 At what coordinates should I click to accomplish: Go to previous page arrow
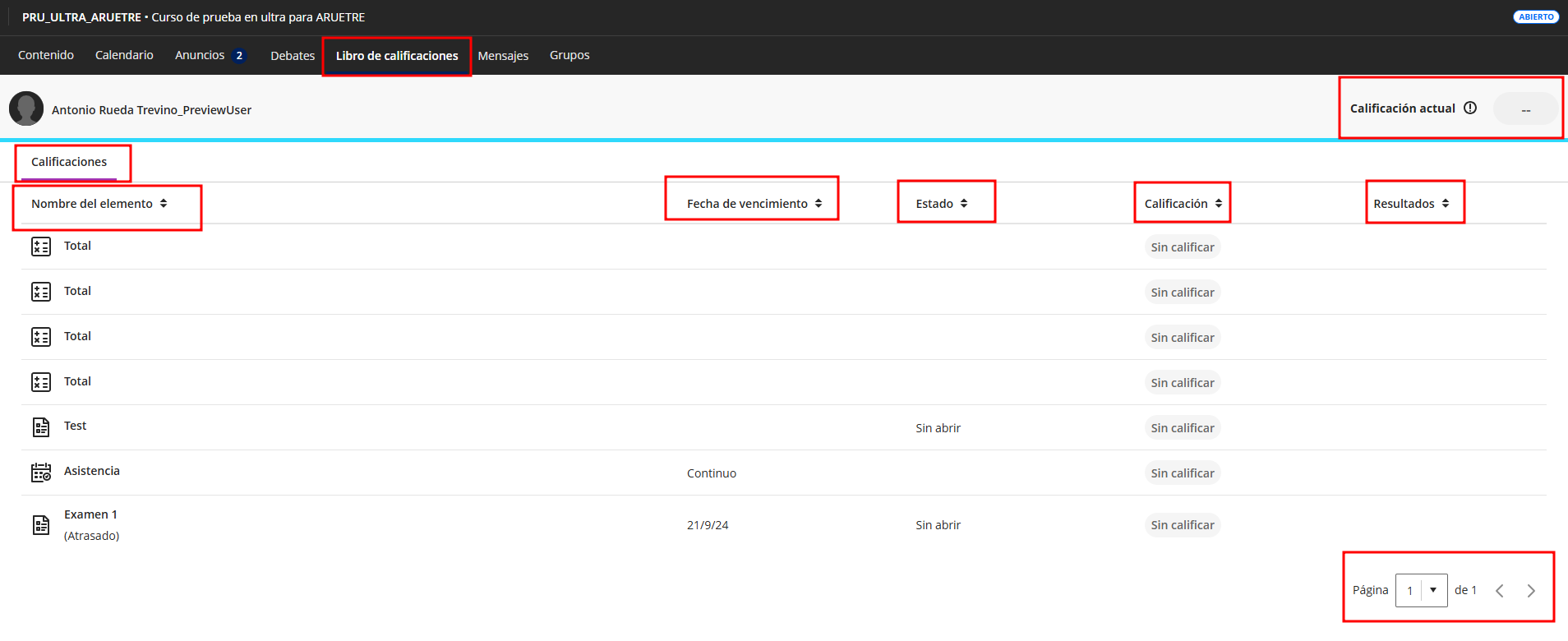[1499, 591]
